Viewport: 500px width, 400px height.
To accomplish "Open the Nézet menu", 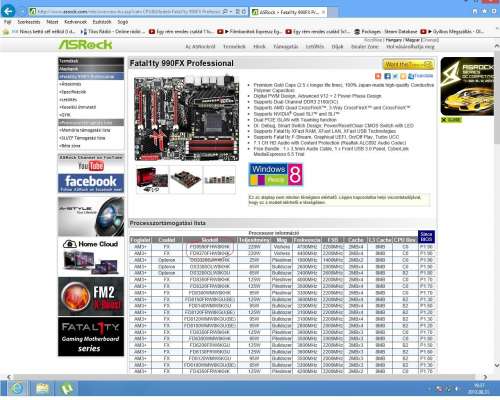I will point(52,22).
